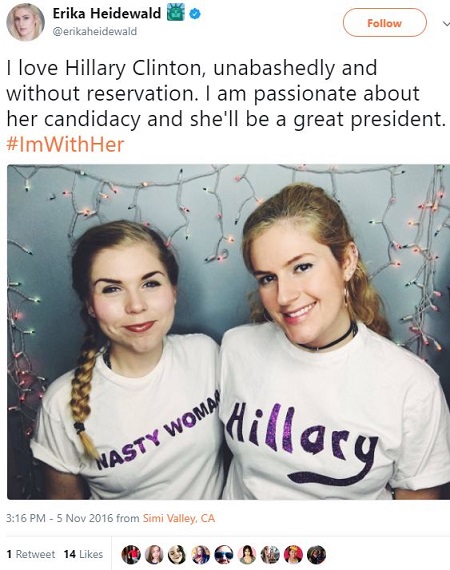
Task: Open the 3:16 PM - 5 Nov 2016 timestamp
Action: (59, 518)
